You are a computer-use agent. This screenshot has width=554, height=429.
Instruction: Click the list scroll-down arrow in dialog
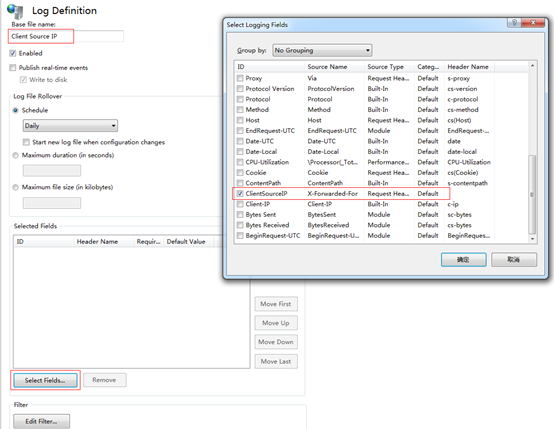(x=532, y=239)
